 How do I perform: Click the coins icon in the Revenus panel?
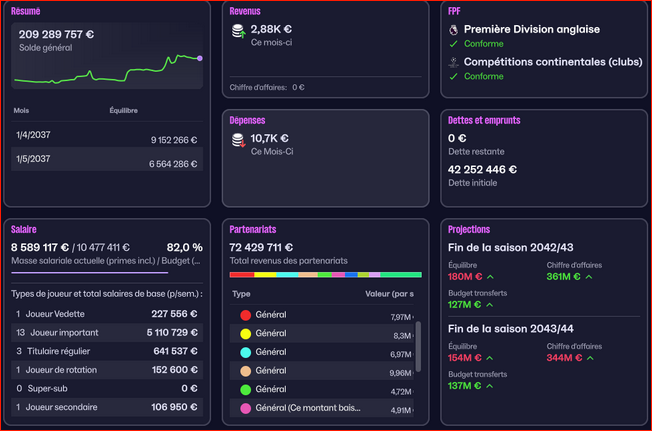238,32
